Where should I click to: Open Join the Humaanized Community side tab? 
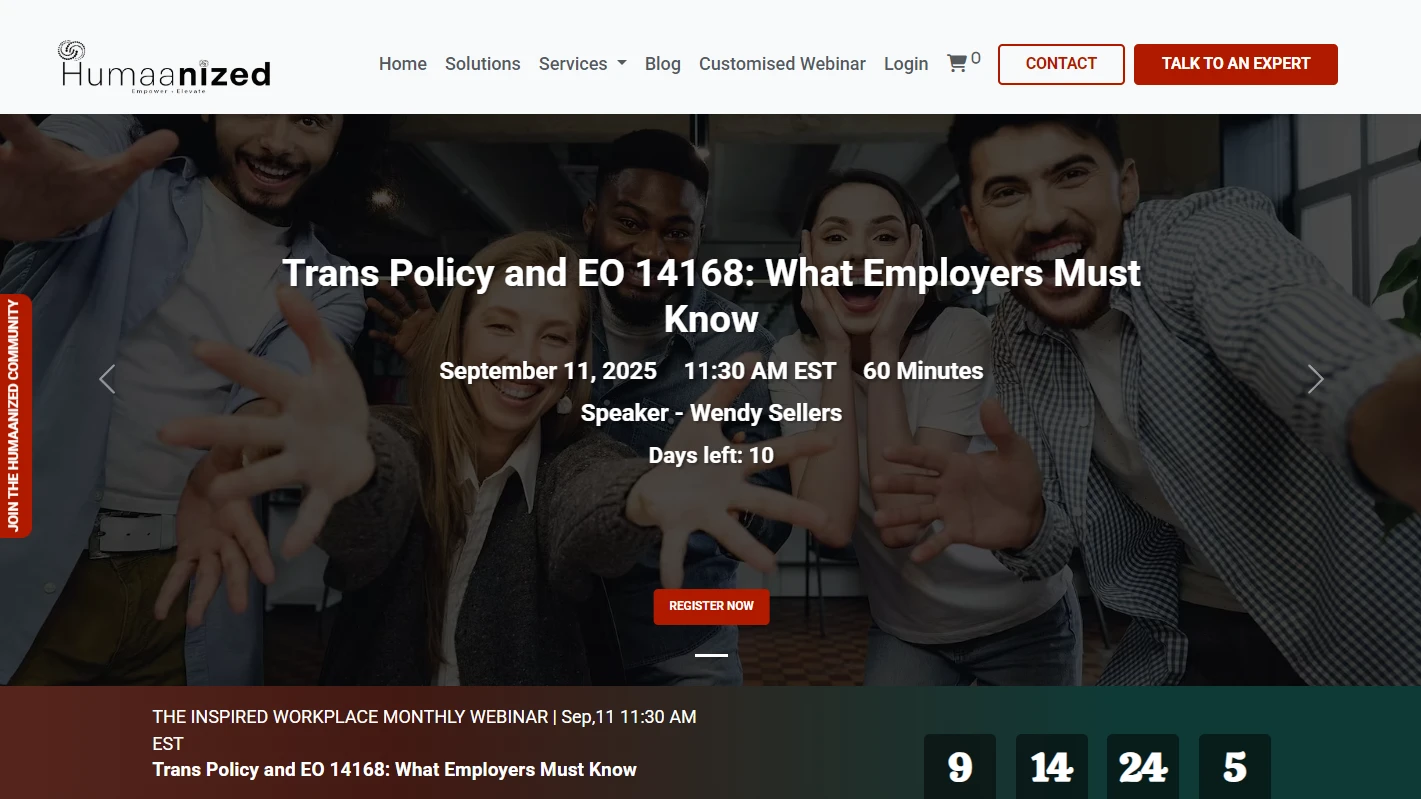[x=15, y=416]
